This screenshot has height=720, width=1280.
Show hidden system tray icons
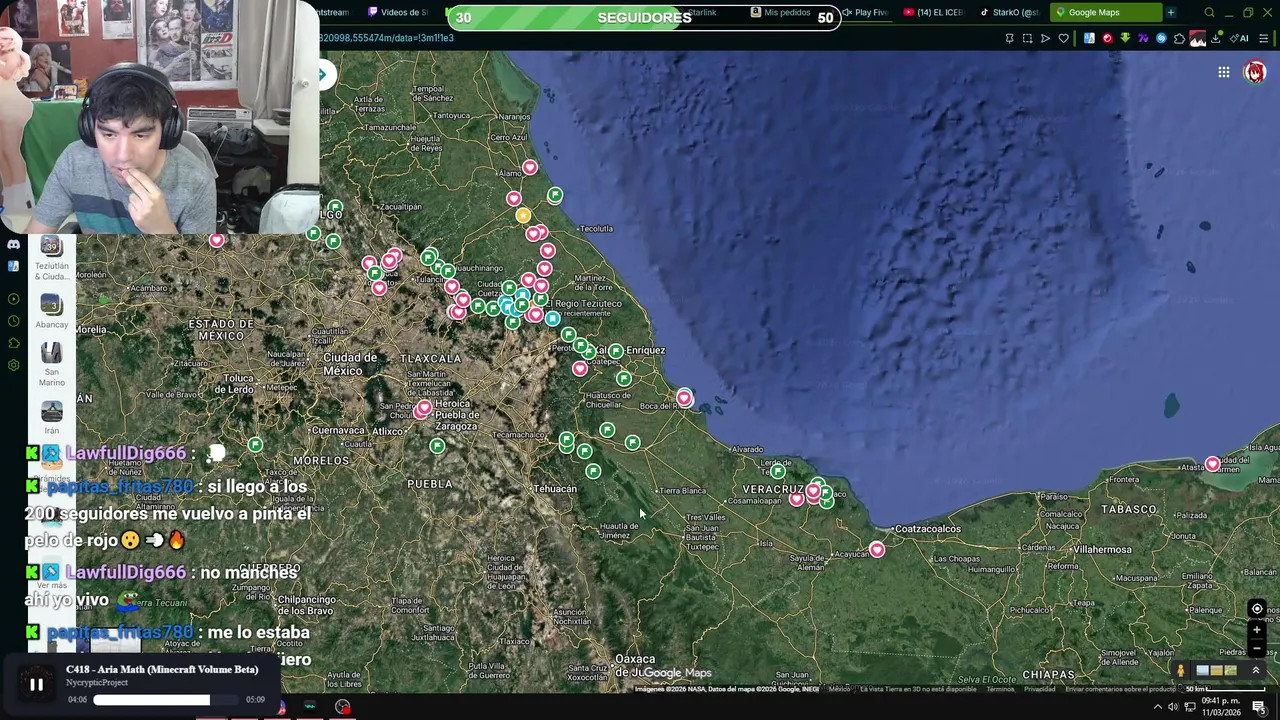click(x=1158, y=707)
